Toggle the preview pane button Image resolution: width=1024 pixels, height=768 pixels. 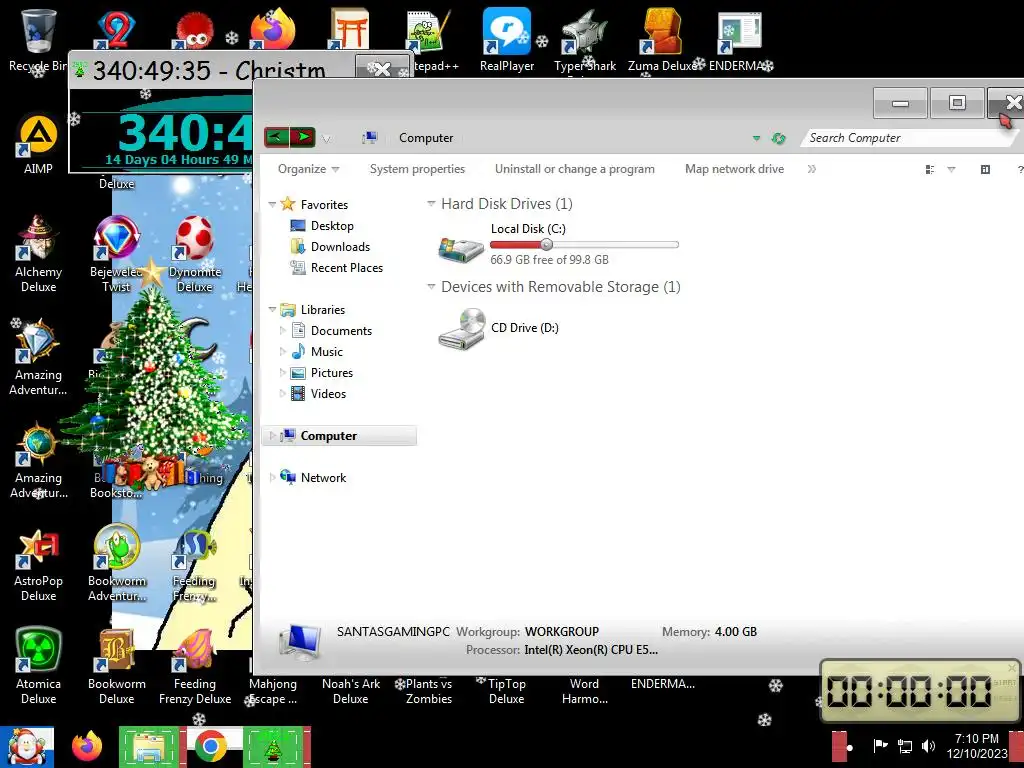tap(985, 169)
